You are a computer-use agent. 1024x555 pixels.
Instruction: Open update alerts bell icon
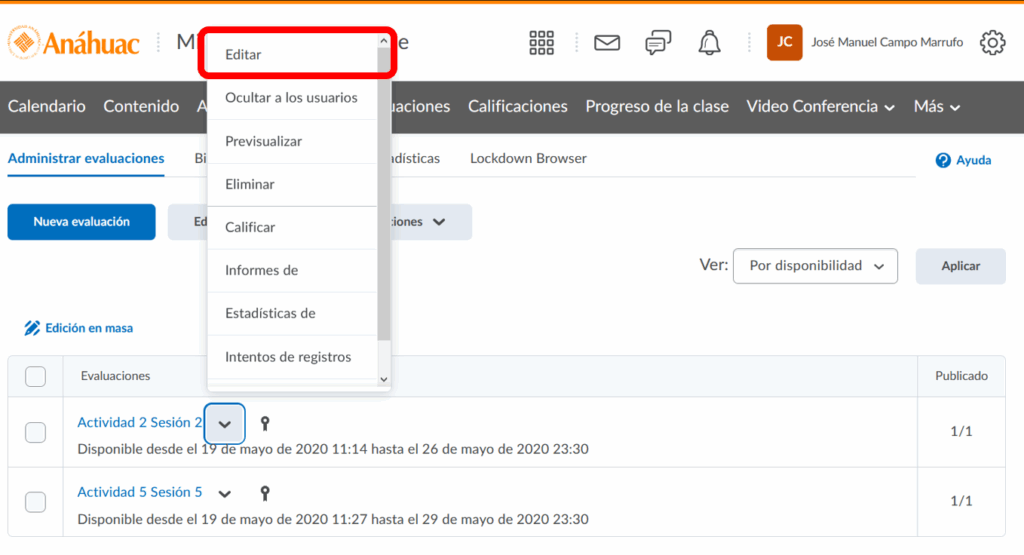point(709,42)
